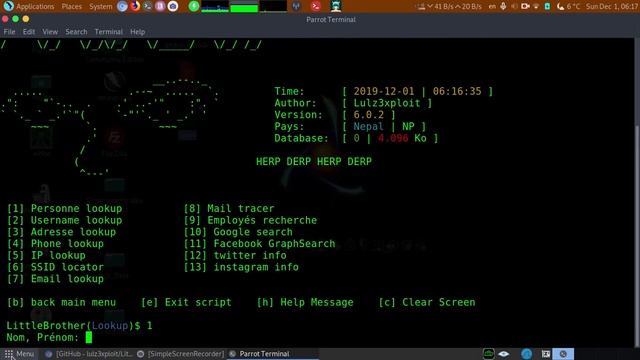Click the 'en' keyboard layout indicator
The image size is (640, 360).
(x=492, y=7)
